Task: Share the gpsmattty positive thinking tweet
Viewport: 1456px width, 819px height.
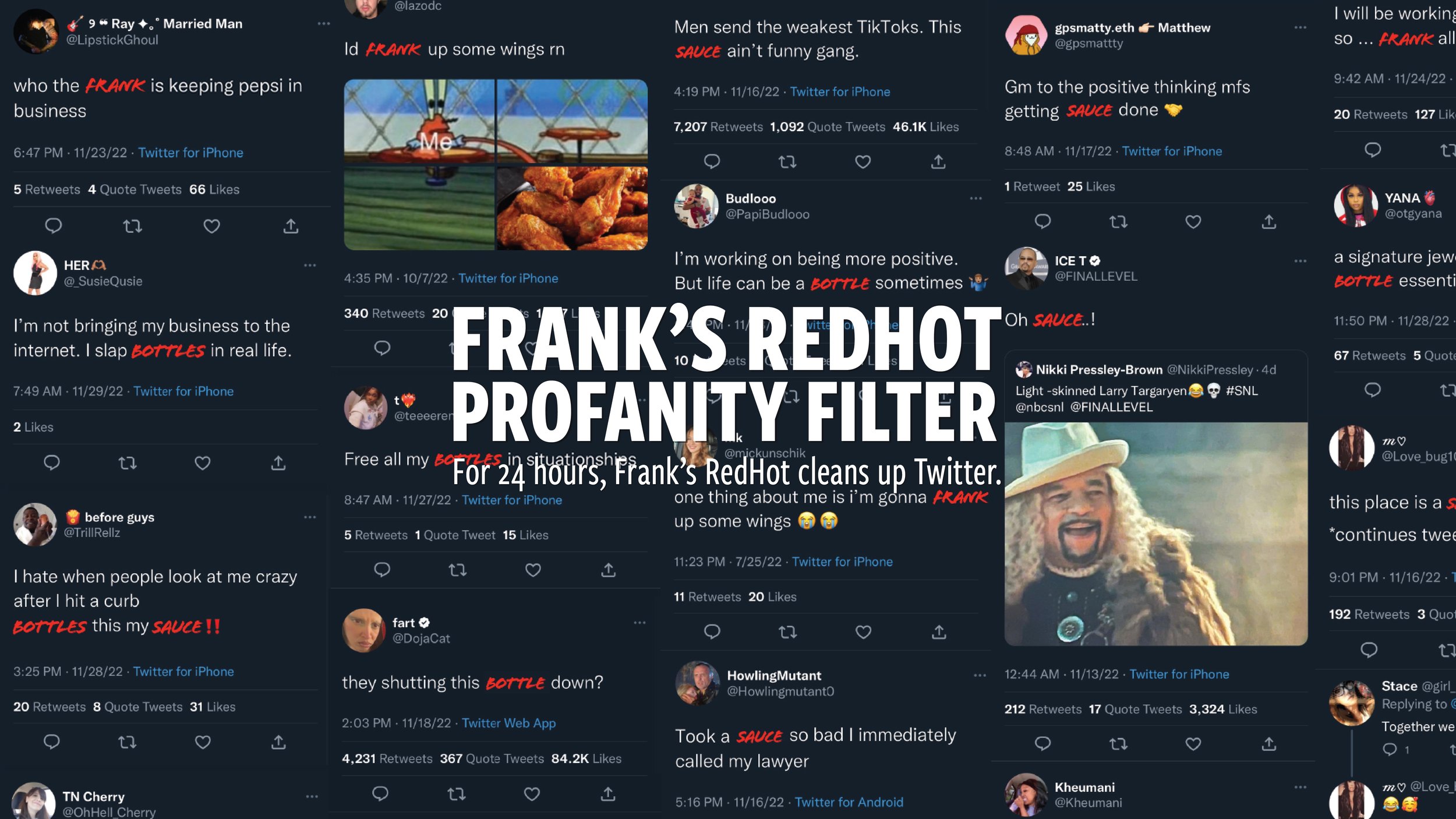Action: click(1269, 221)
